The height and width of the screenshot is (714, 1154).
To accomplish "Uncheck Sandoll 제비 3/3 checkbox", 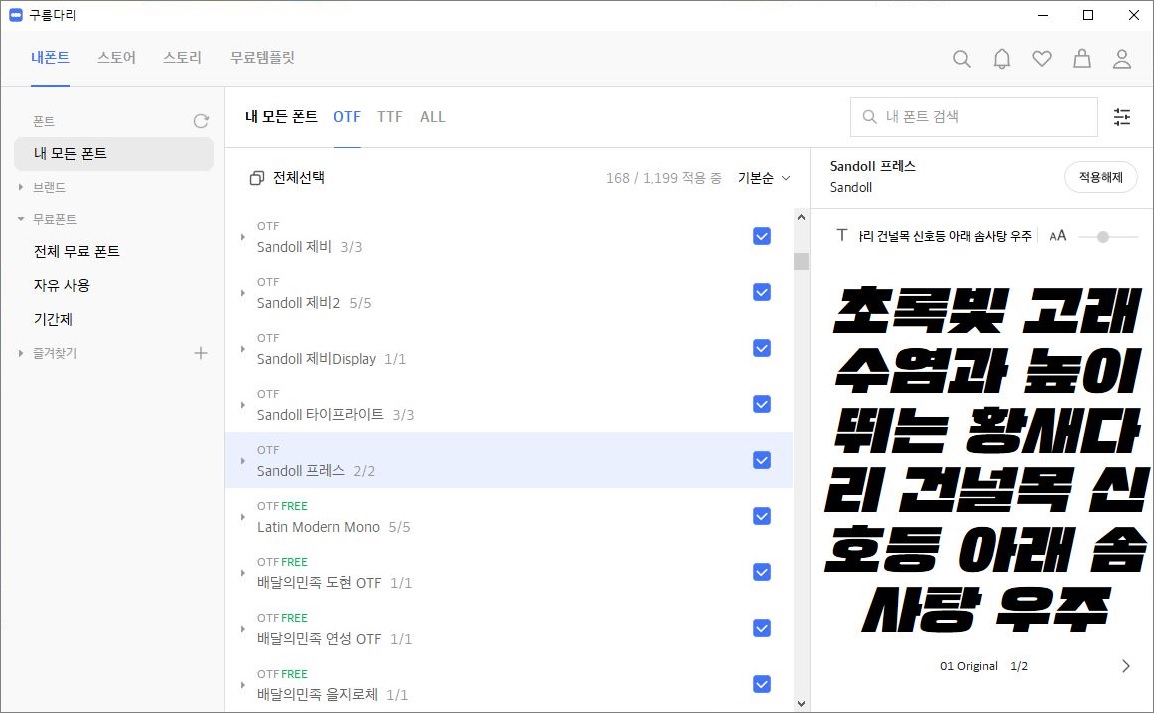I will point(762,236).
